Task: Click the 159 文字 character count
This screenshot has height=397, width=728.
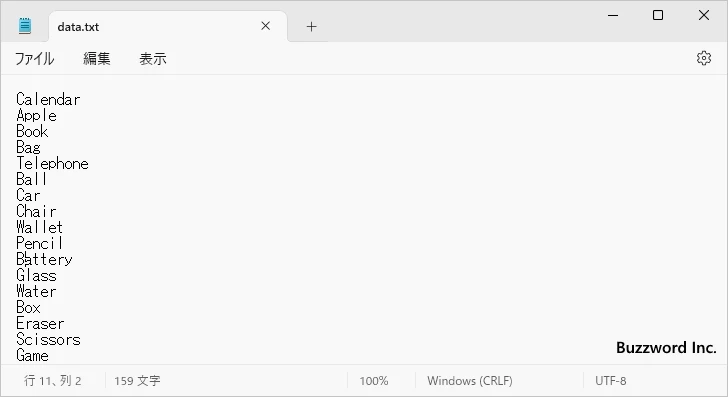Action: point(137,381)
